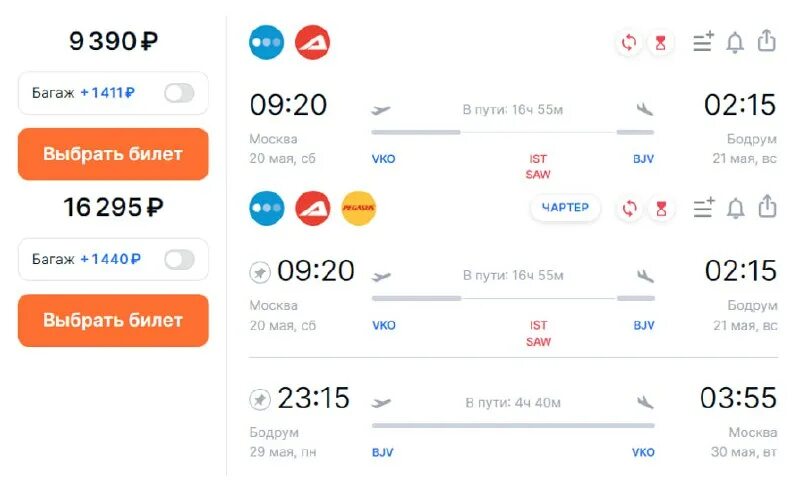800x480 pixels.
Task: Click the red airline logo on first ticket
Action: pyautogui.click(x=313, y=42)
